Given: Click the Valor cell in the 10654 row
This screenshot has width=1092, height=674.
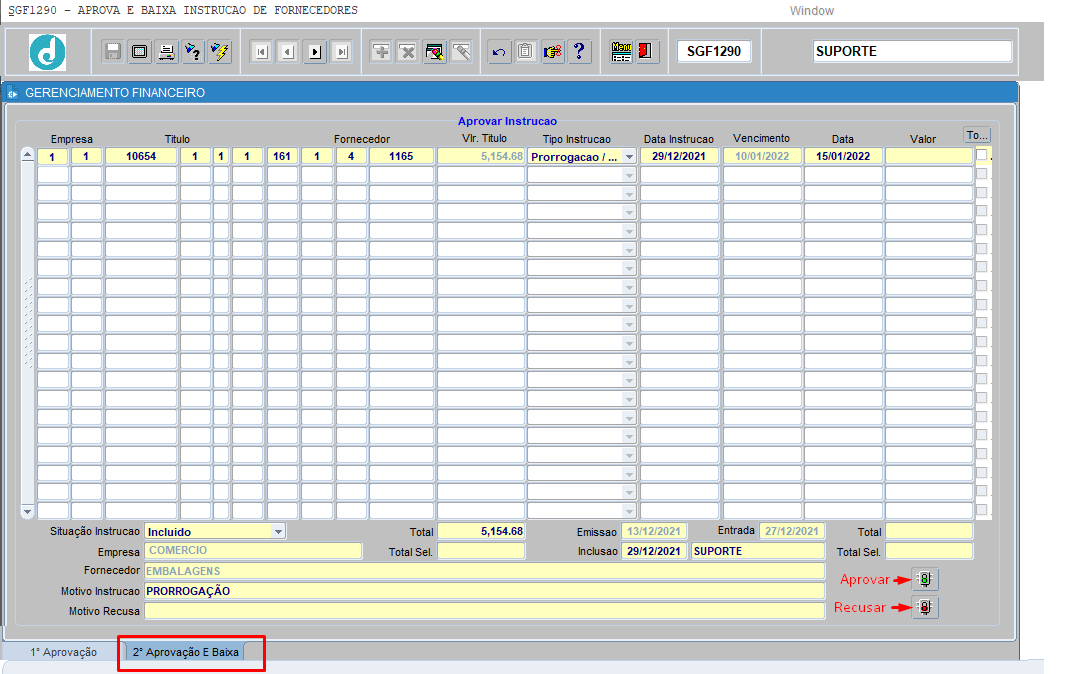Looking at the screenshot, I should (x=929, y=157).
